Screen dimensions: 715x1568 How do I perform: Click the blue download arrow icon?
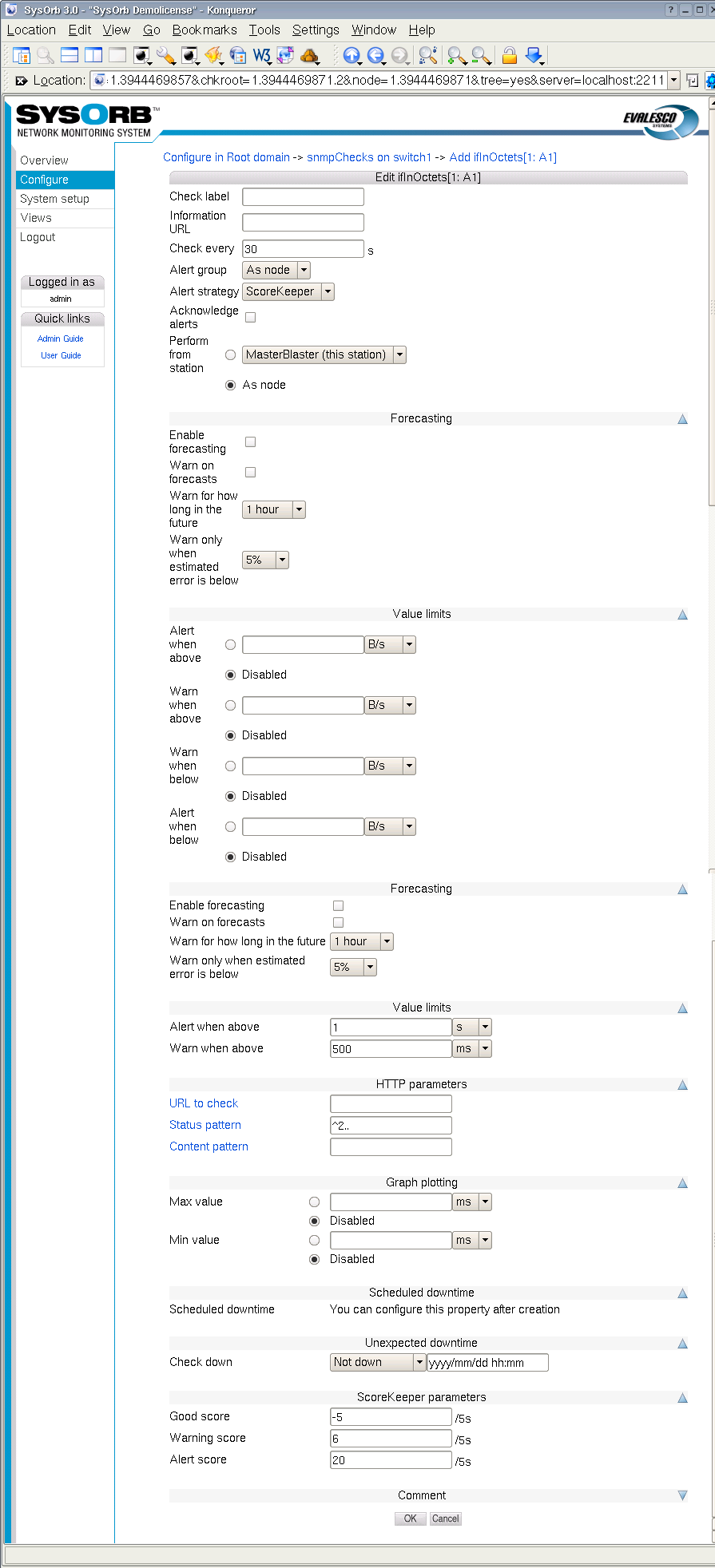pos(534,55)
